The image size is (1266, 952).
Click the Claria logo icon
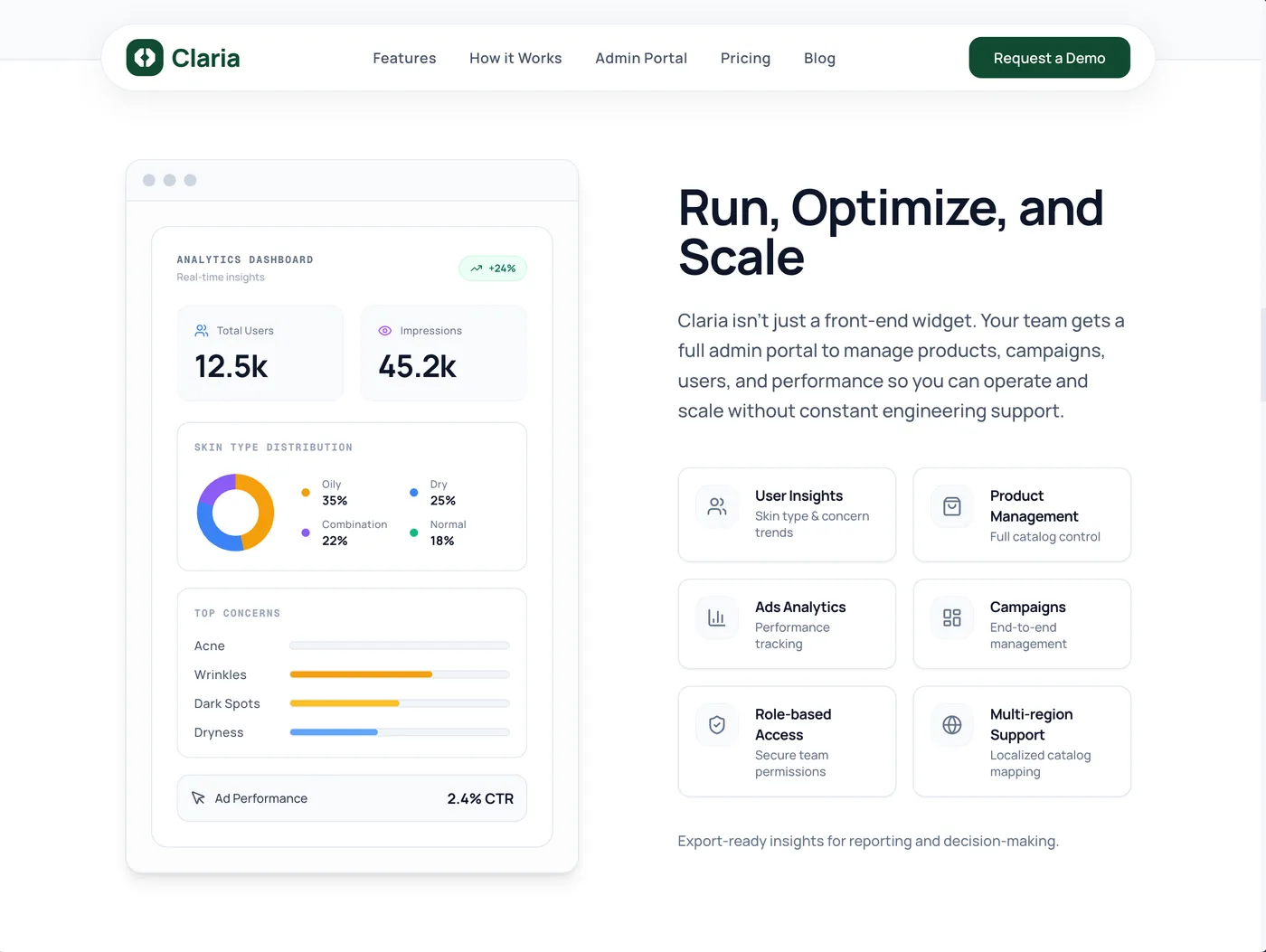pos(145,58)
